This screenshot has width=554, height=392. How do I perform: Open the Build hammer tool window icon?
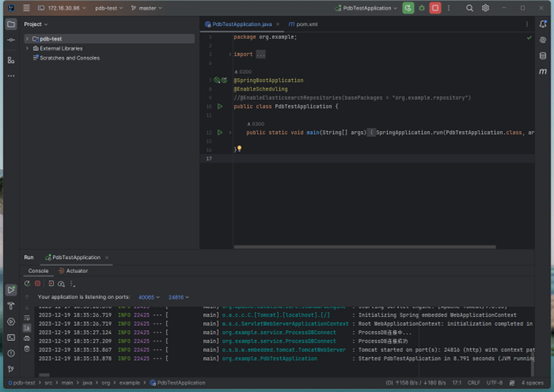pos(11,306)
